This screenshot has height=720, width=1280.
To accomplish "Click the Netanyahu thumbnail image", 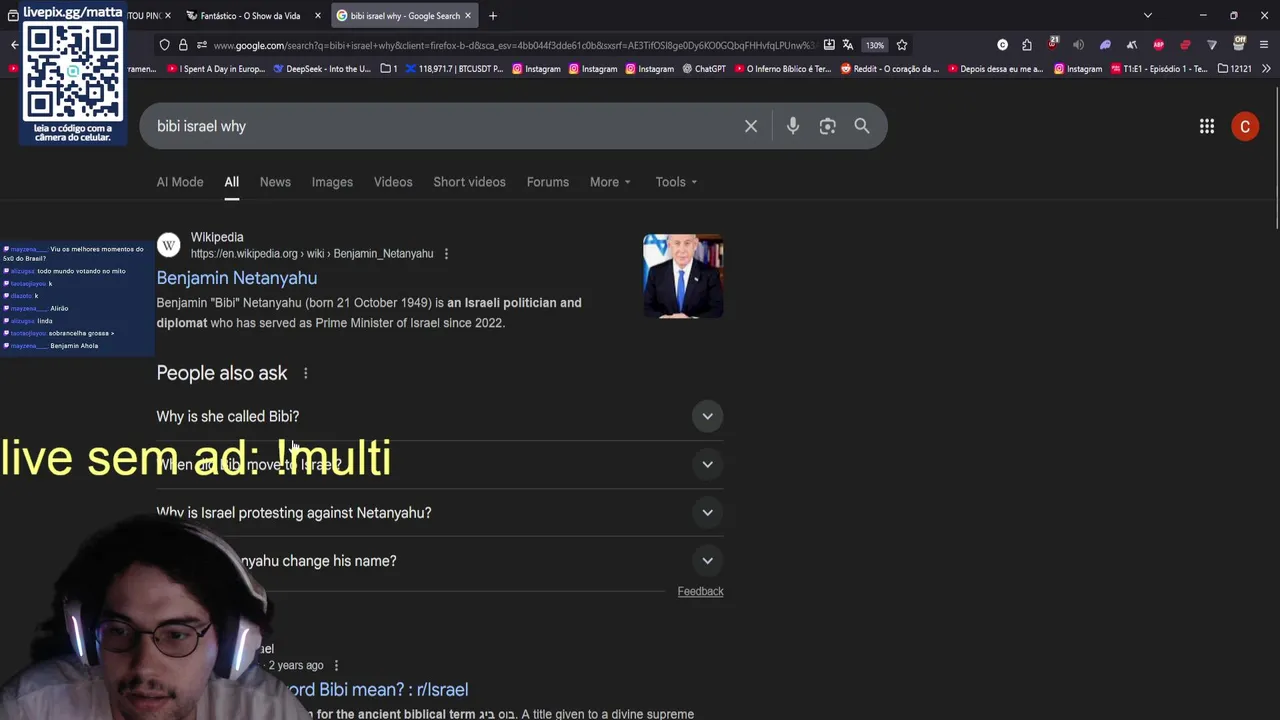I will [x=683, y=276].
